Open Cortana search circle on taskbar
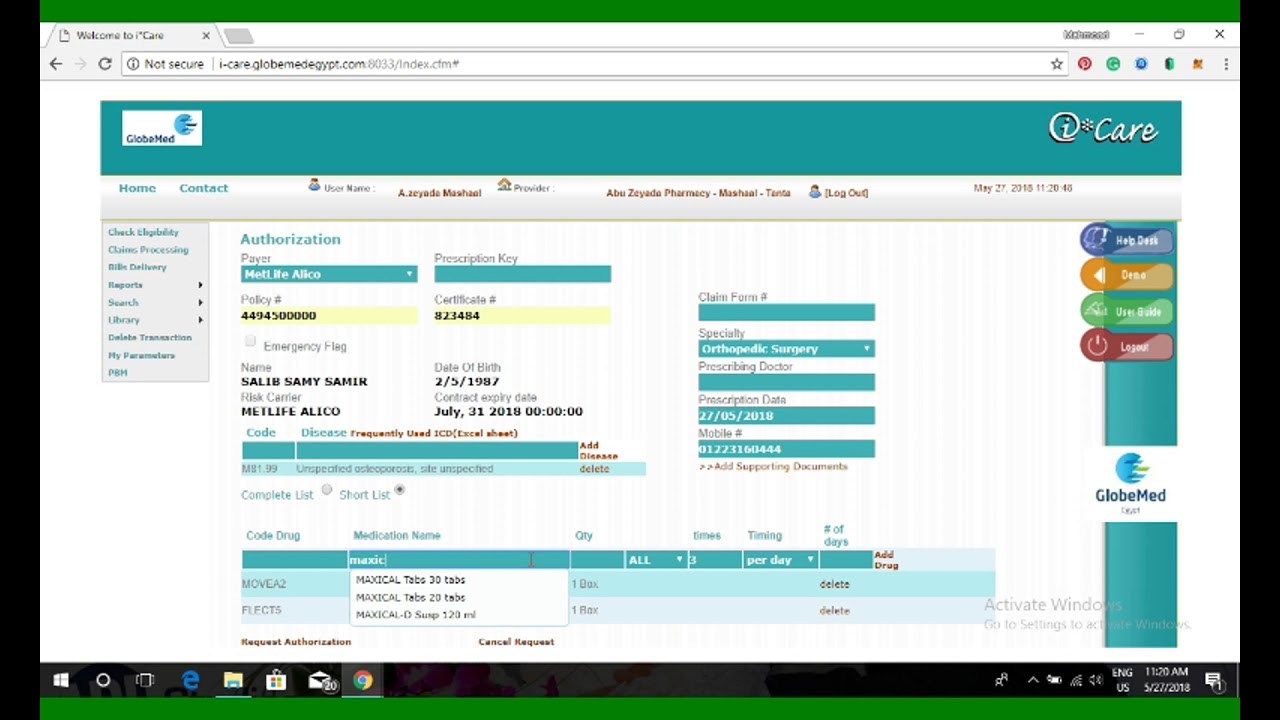This screenshot has width=1280, height=720. (103, 681)
